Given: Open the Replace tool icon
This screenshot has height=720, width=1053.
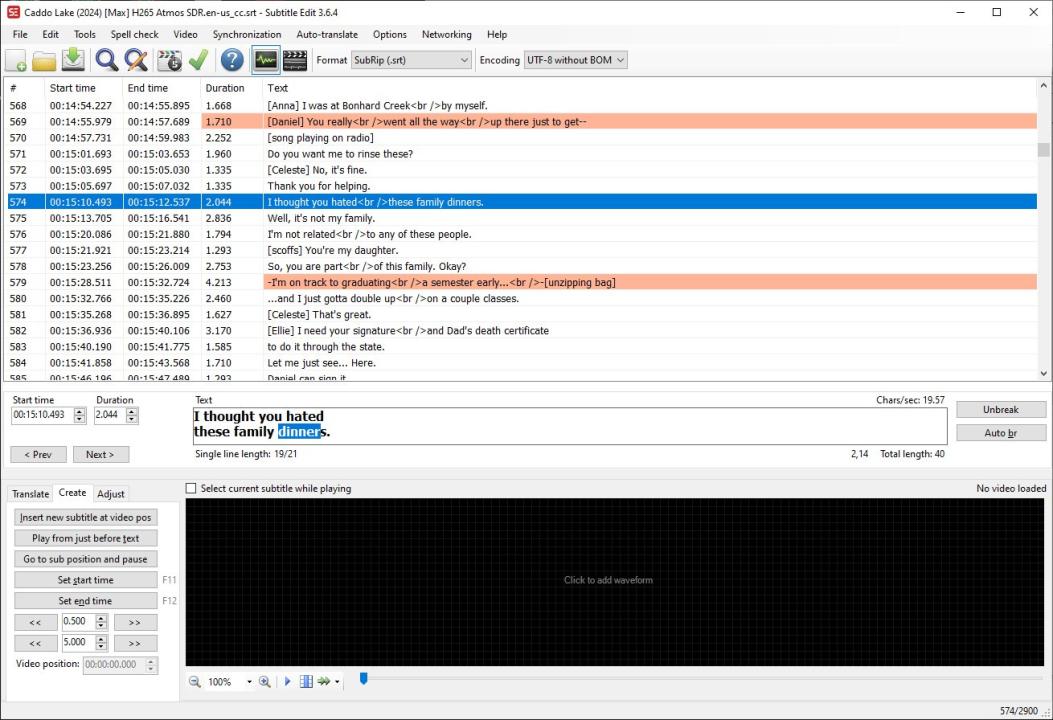Looking at the screenshot, I should (136, 61).
